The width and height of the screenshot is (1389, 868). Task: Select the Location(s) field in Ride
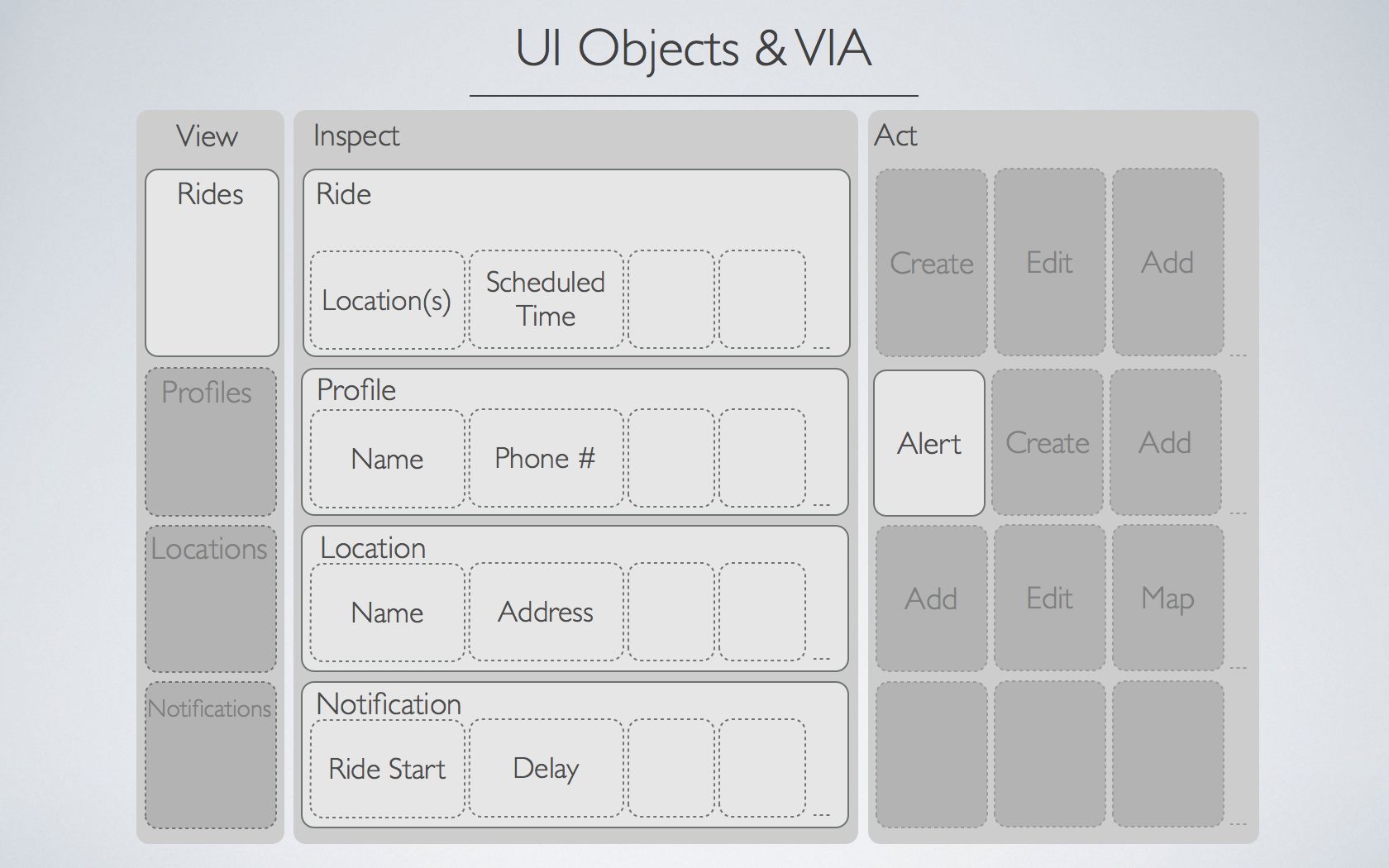(387, 300)
